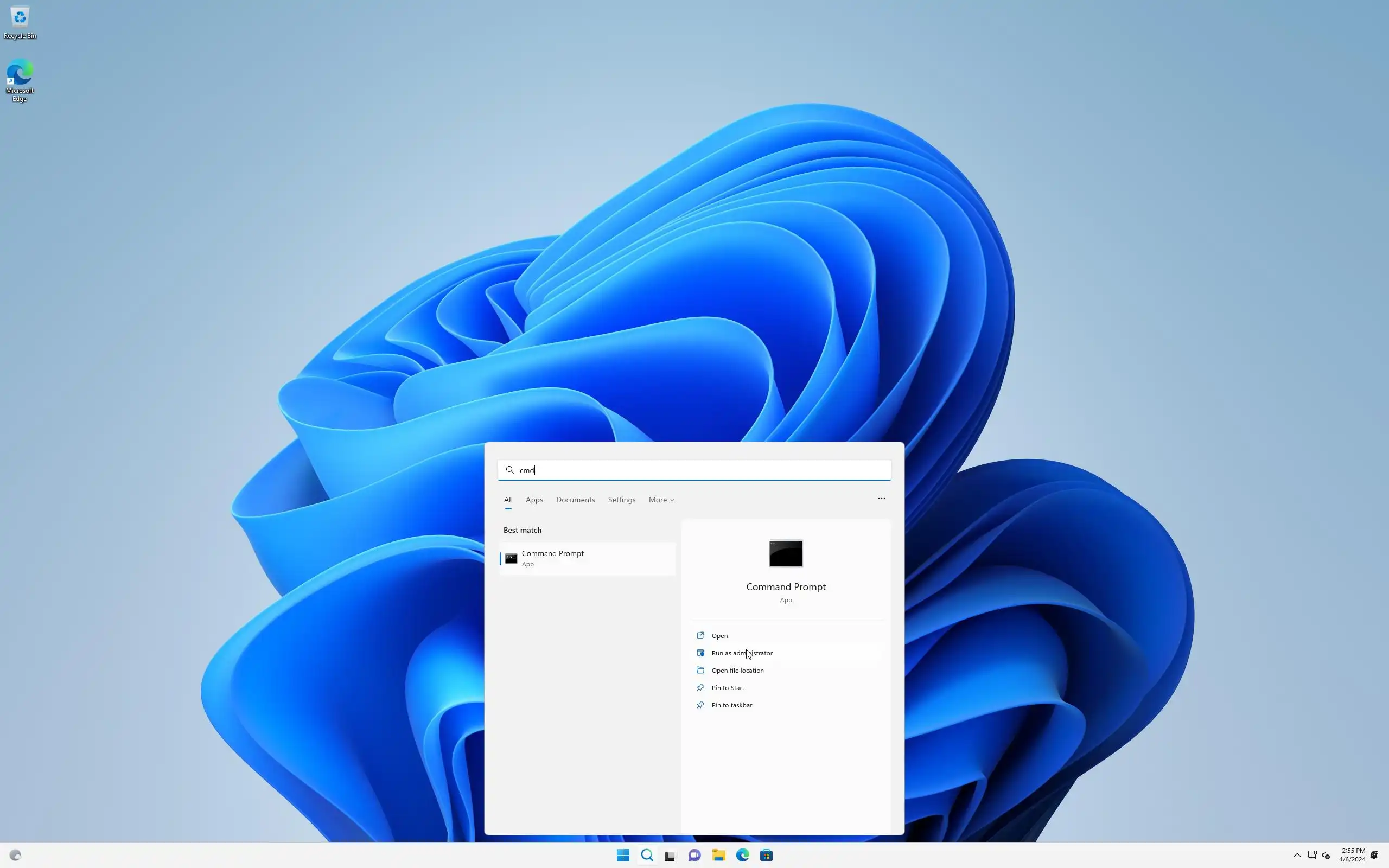Select Command Prompt best match result
This screenshot has height=868, width=1389.
587,559
